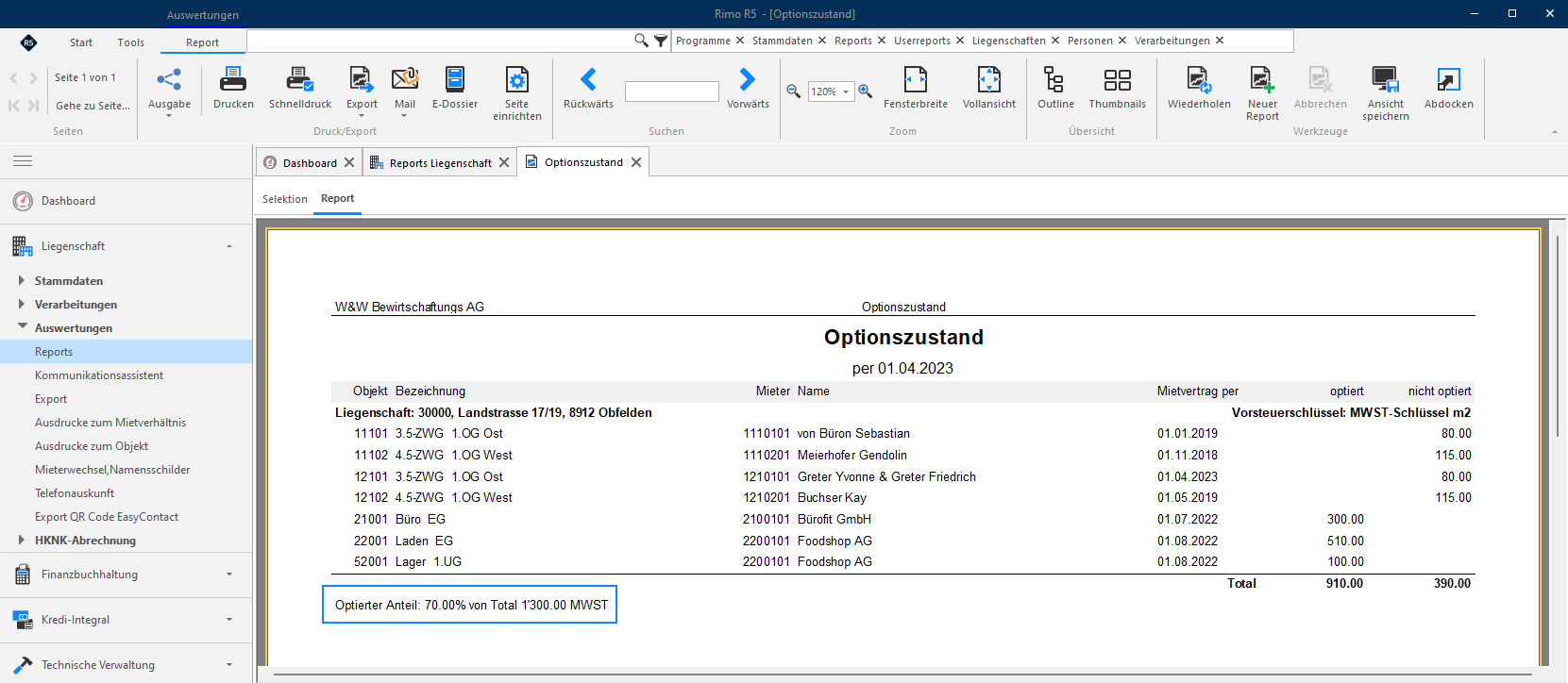Show page Thumbnails
Image resolution: width=1568 pixels, height=683 pixels.
[1118, 89]
